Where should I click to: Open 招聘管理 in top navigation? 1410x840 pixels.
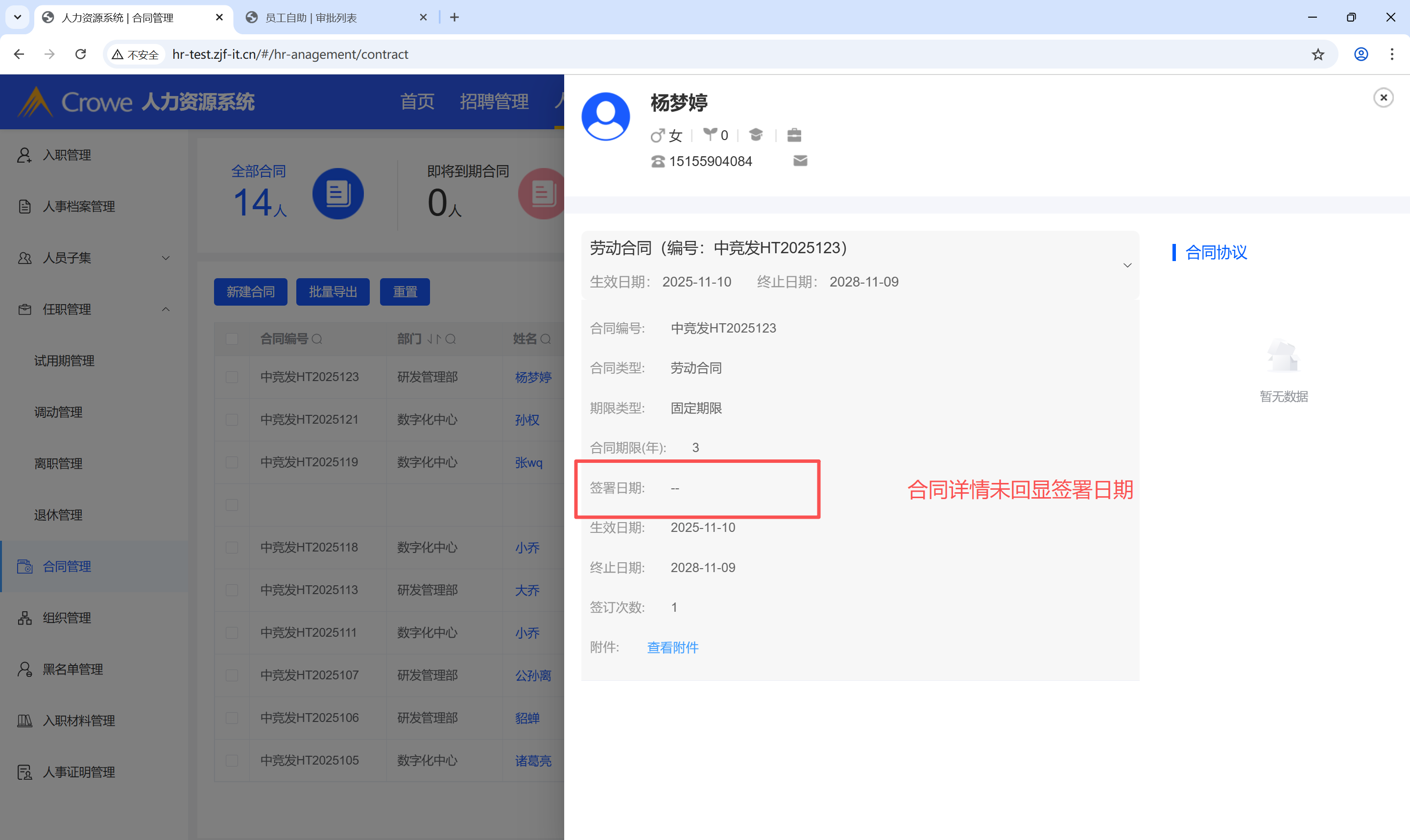(x=494, y=102)
